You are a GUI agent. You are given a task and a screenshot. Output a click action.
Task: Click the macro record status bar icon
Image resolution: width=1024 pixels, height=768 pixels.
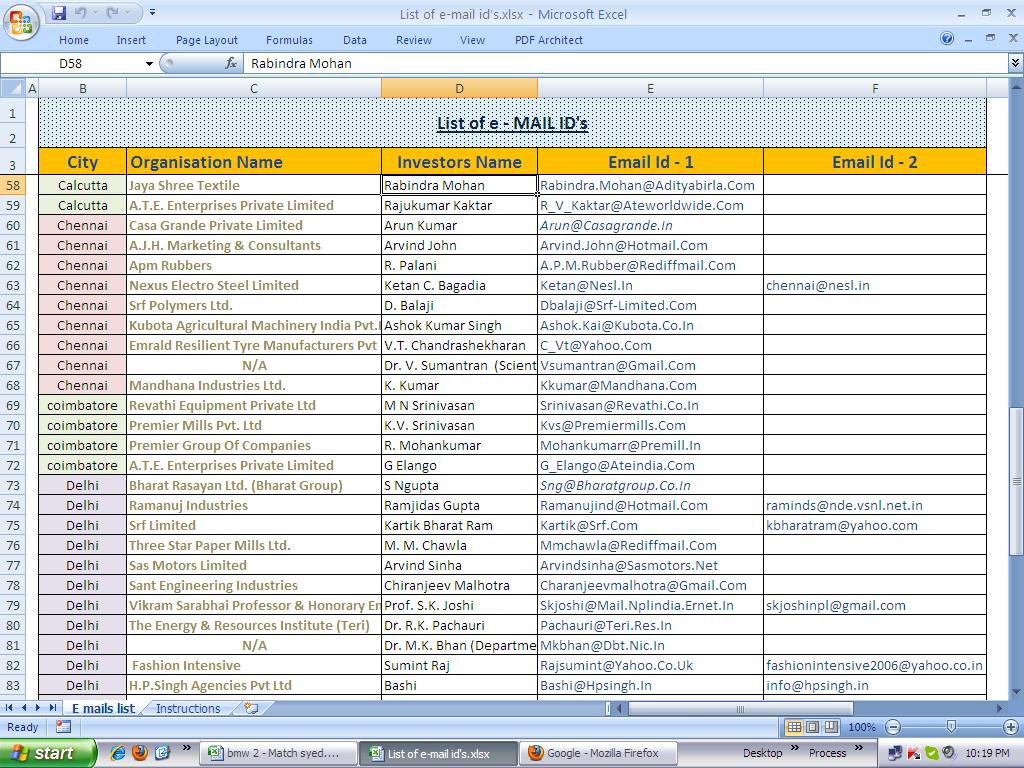pos(63,727)
